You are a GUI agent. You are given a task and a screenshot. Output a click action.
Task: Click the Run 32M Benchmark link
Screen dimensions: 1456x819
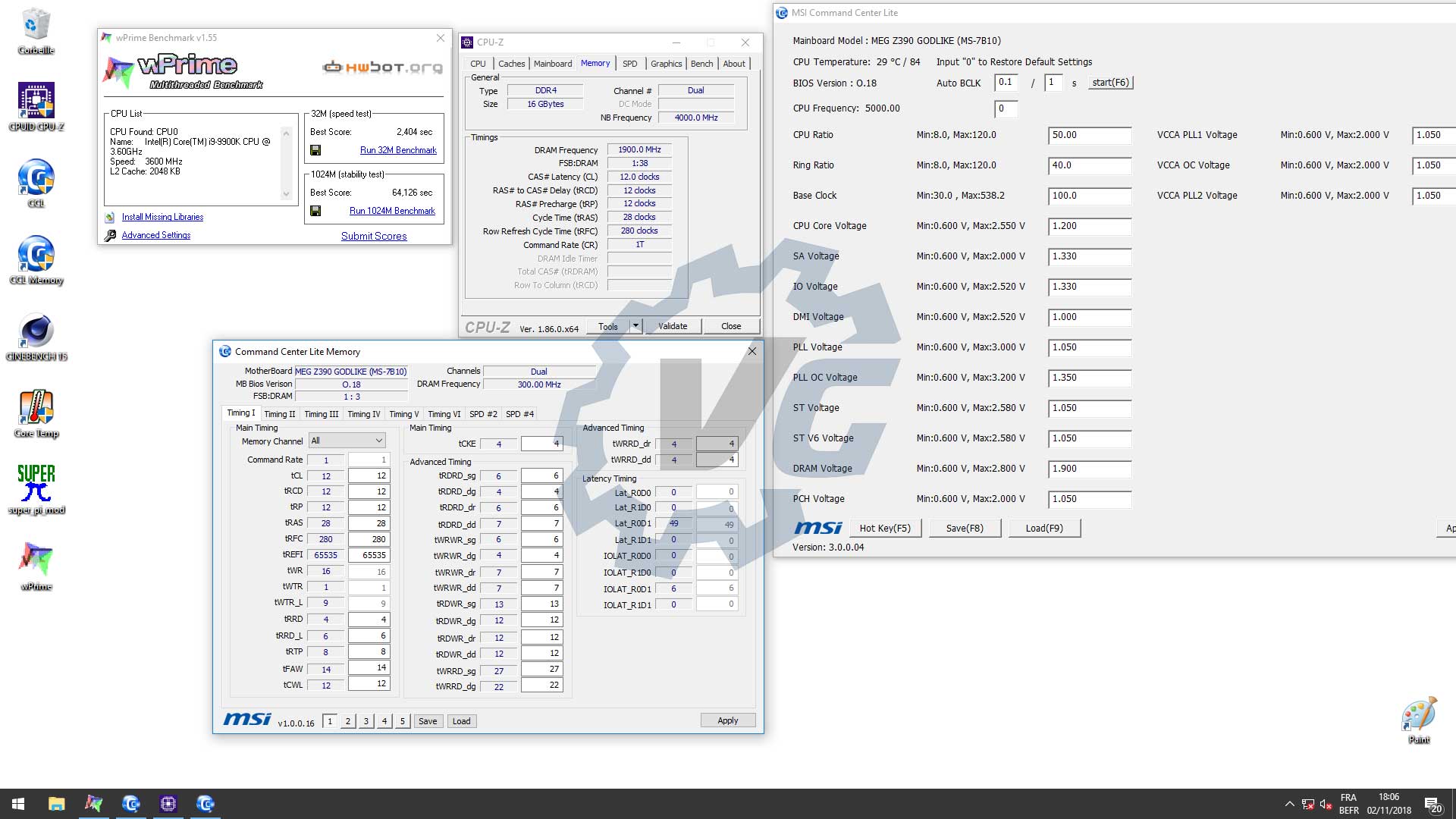pyautogui.click(x=398, y=150)
